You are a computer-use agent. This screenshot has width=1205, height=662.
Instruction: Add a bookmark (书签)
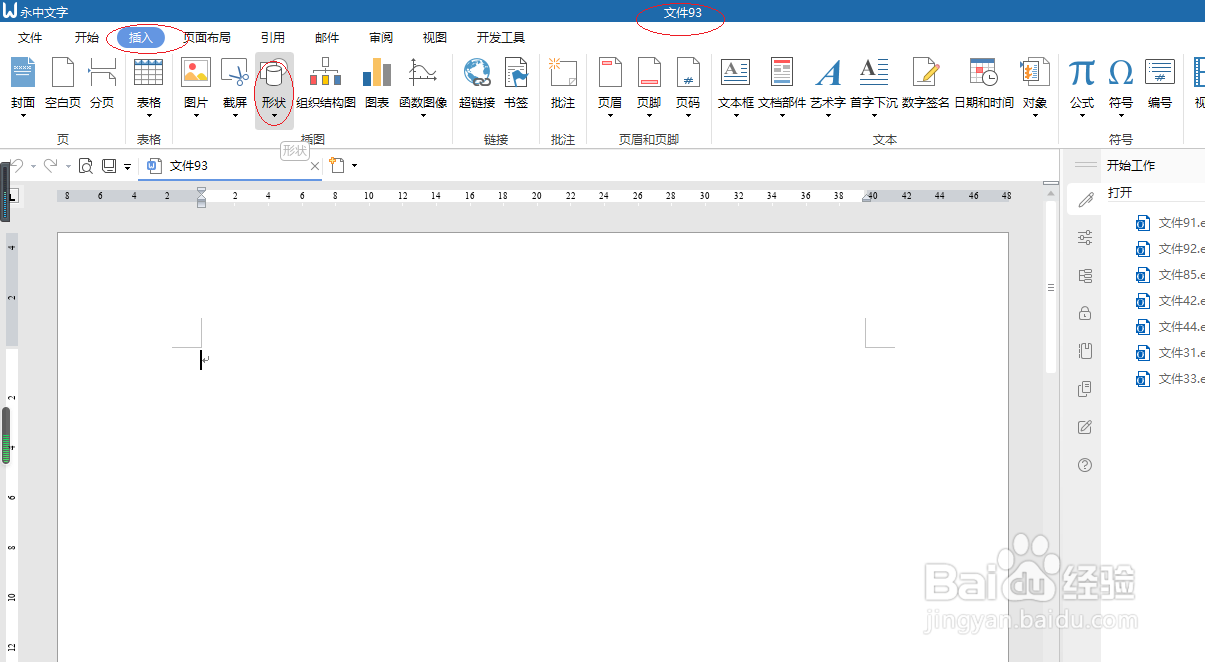pos(516,81)
